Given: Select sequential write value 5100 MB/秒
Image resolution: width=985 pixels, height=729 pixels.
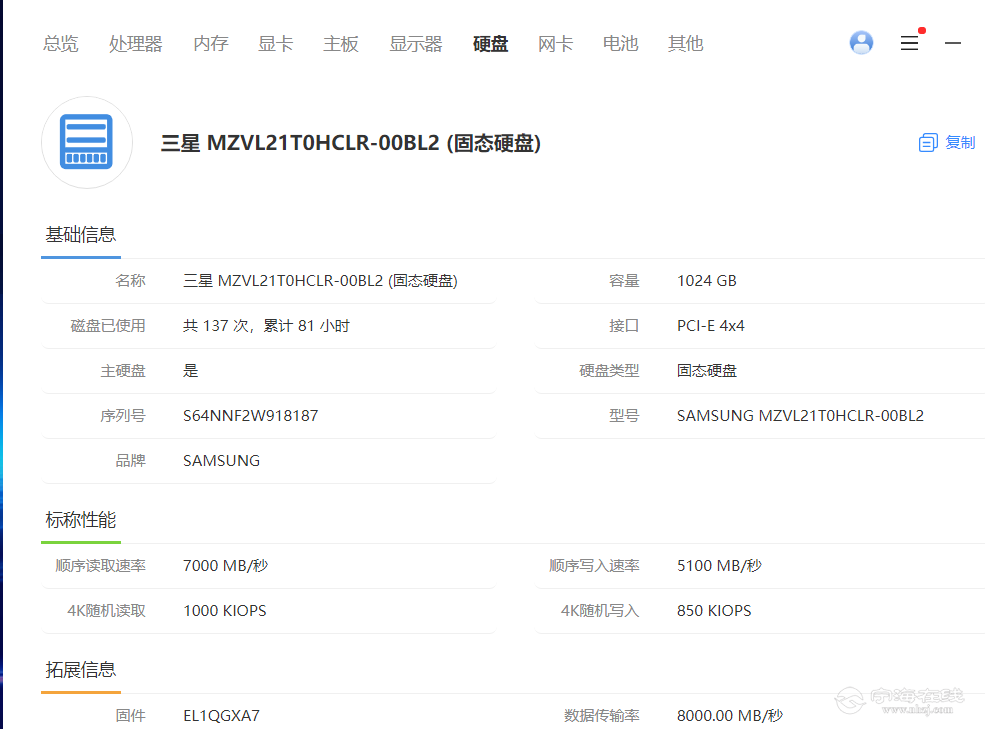Looking at the screenshot, I should click(x=719, y=566).
